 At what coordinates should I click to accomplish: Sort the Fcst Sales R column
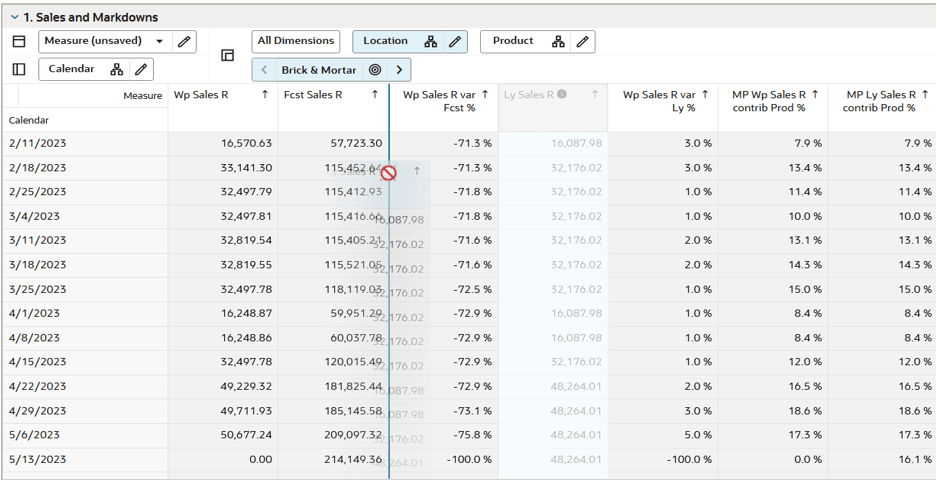(x=375, y=94)
